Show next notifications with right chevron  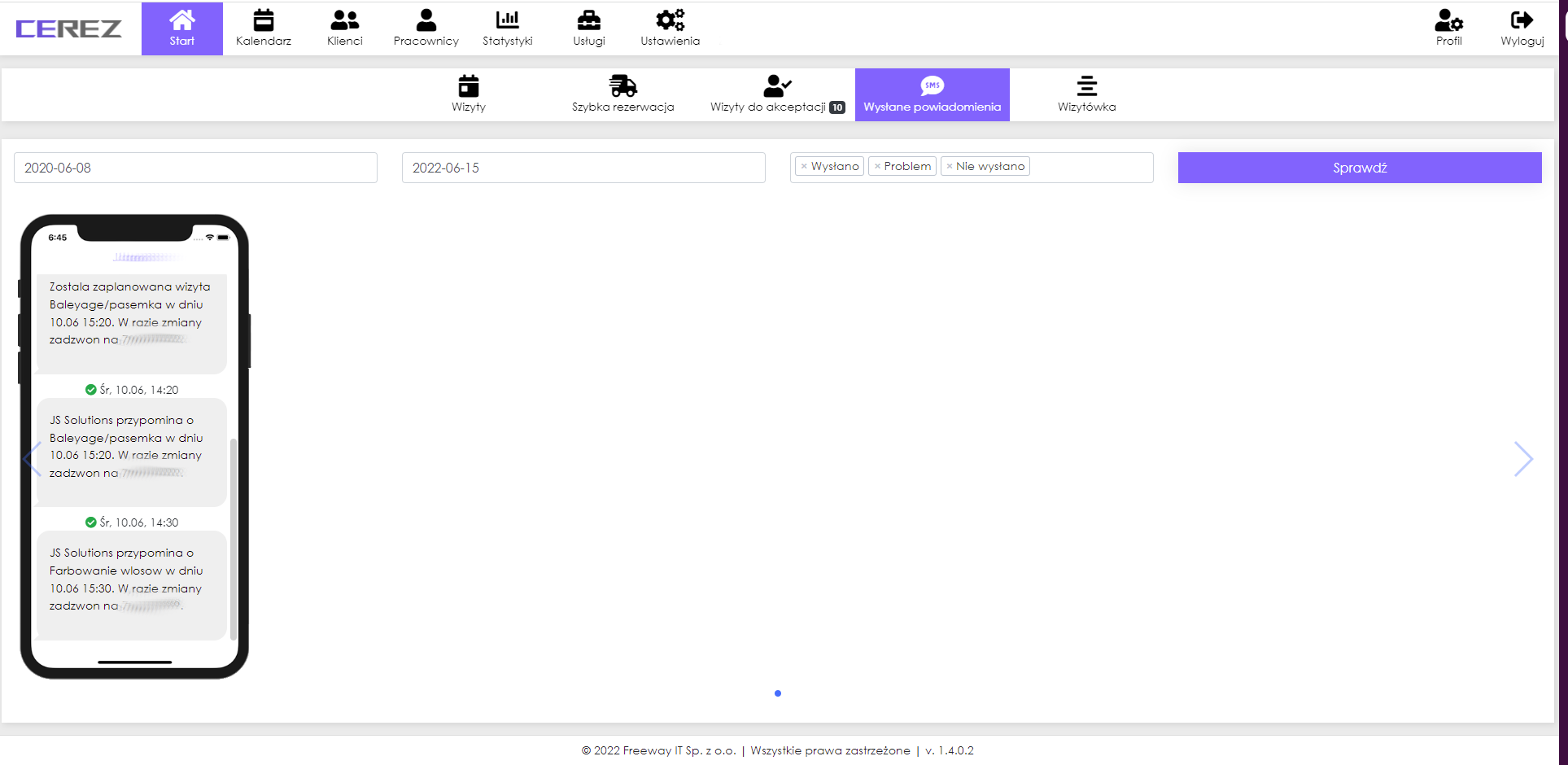[1523, 459]
